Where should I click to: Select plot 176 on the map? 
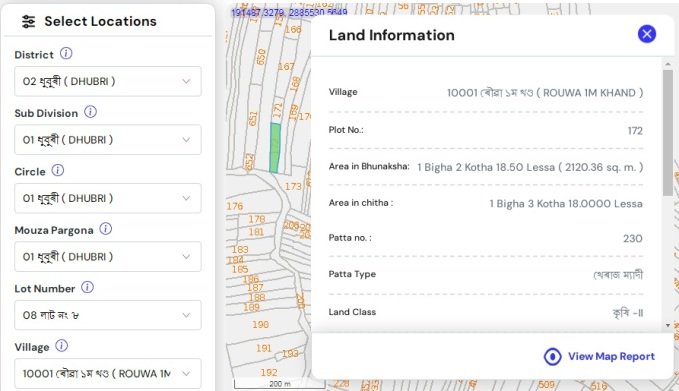(235, 206)
